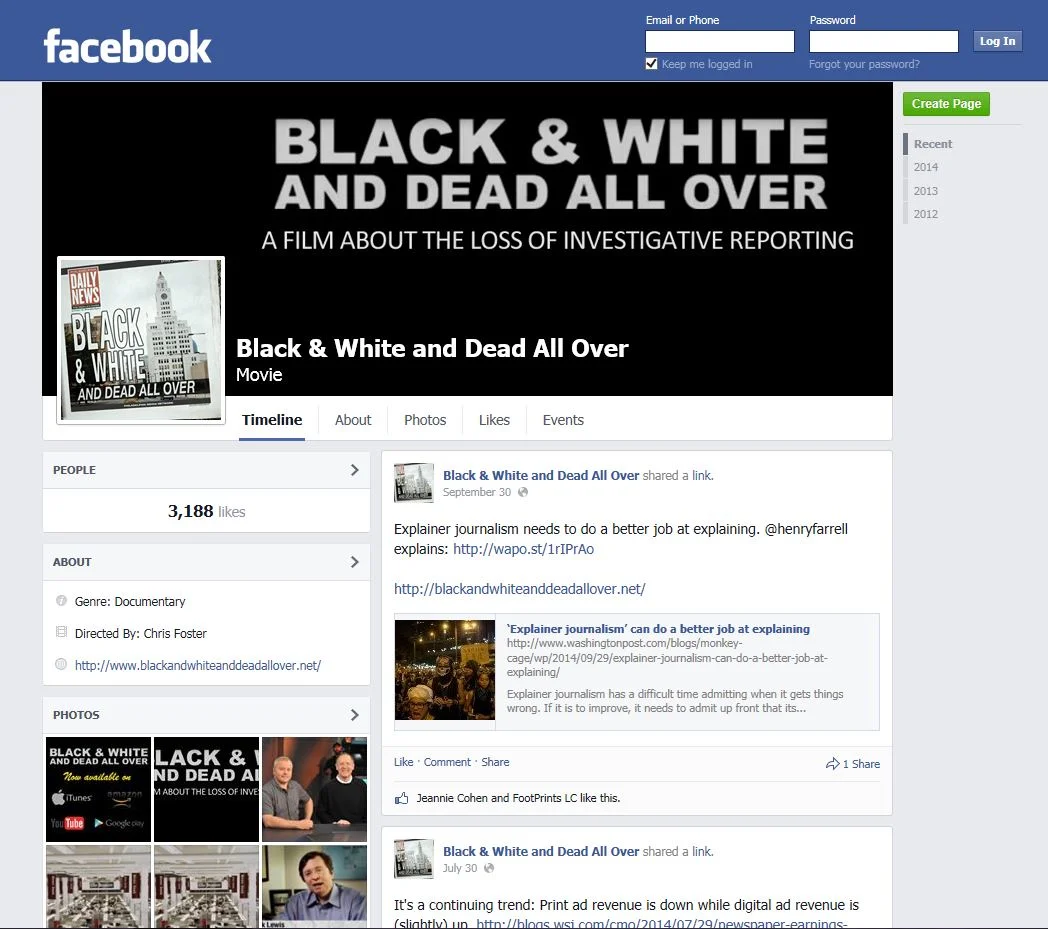The height and width of the screenshot is (929, 1048).
Task: Open the Now available on iTunes photo
Action: pos(98,789)
